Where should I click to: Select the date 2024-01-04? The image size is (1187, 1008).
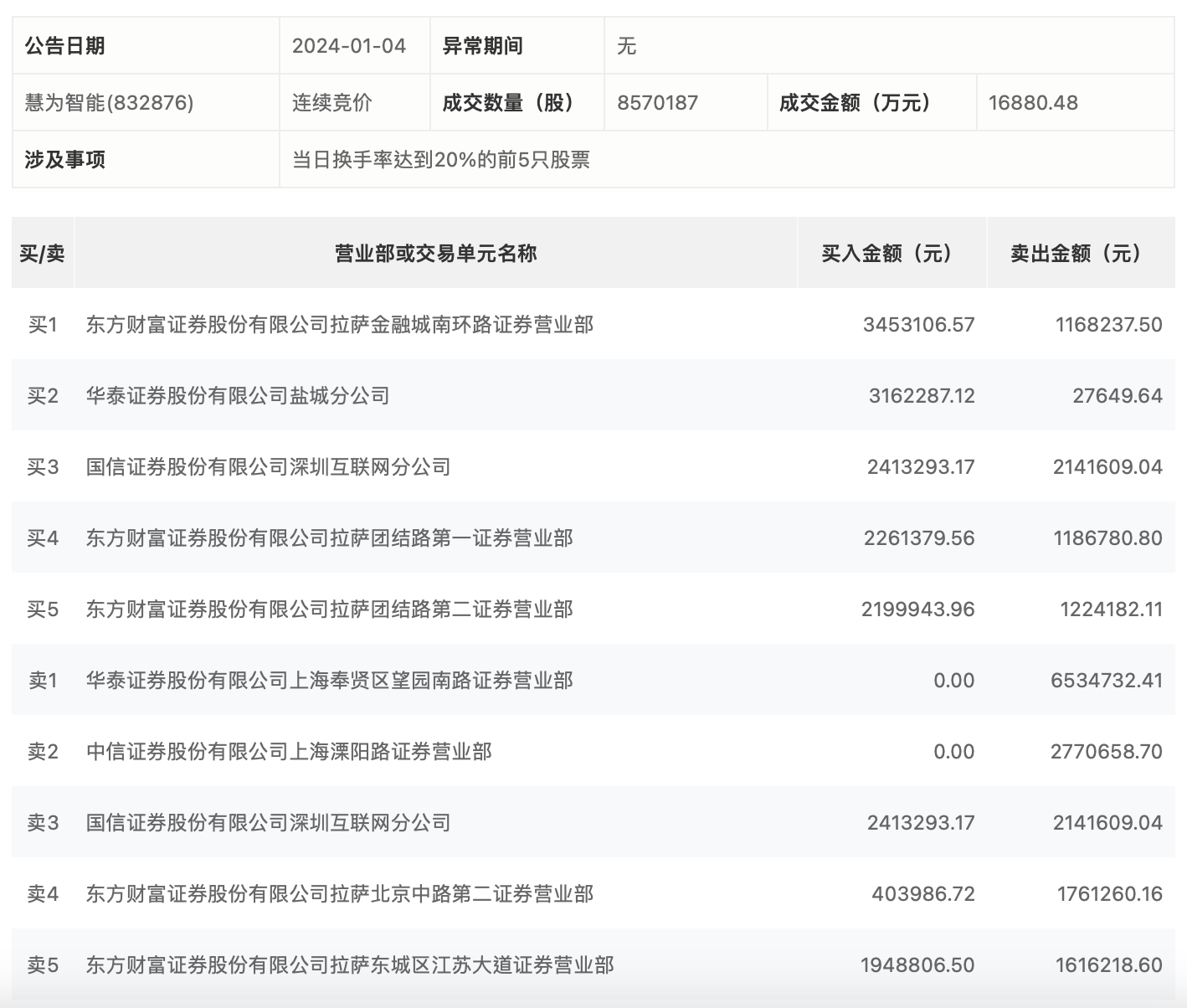[349, 45]
